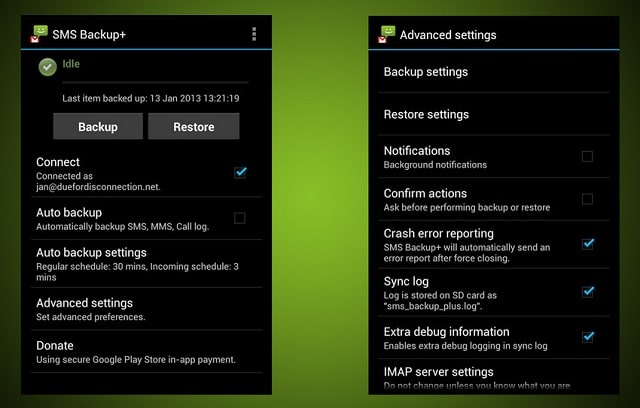Viewport: 640px width, 408px height.
Task: Click the green Idle status checkmark icon
Action: [x=47, y=67]
